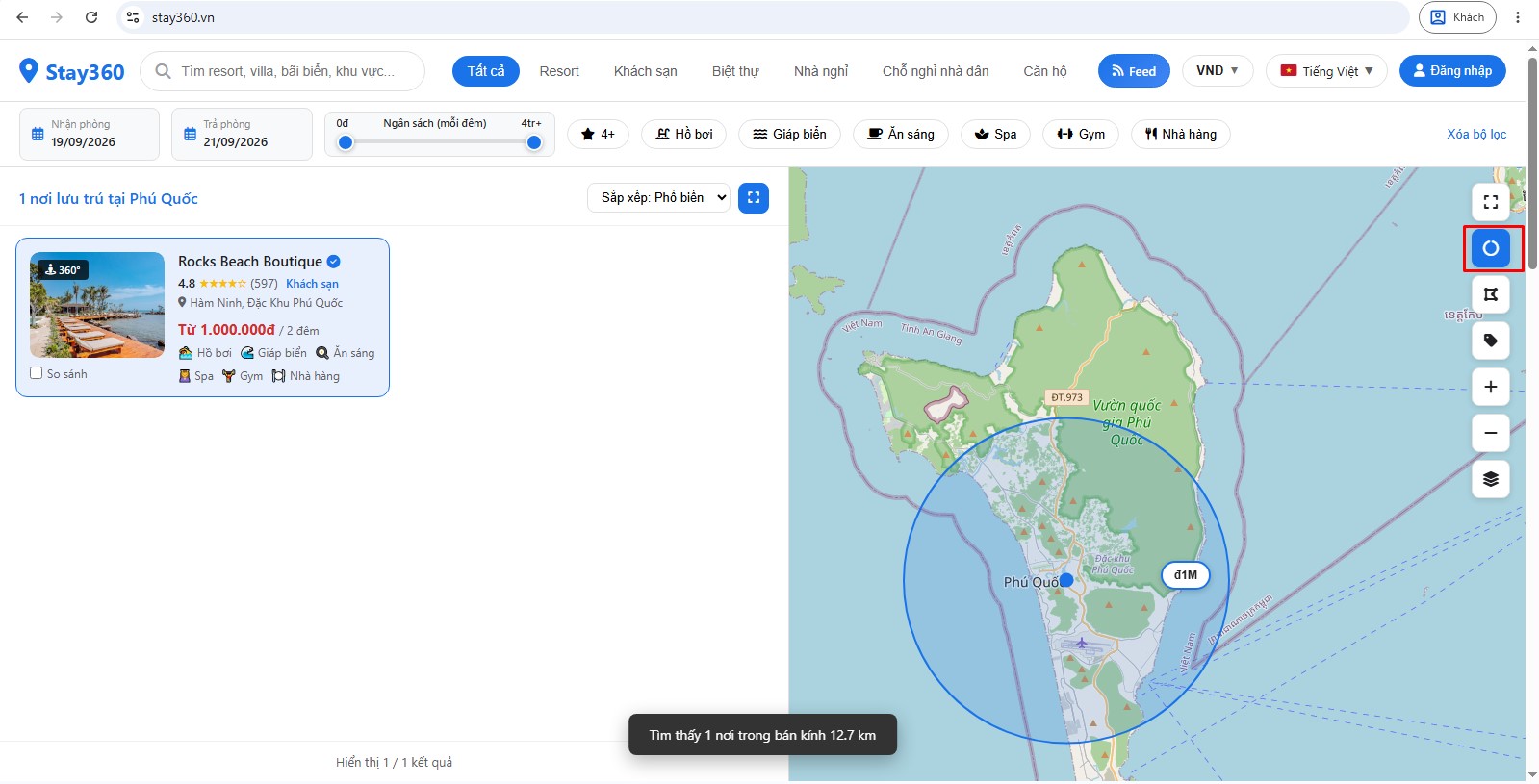This screenshot has width=1539, height=784.
Task: Activate the radius circle search tool
Action: tap(1491, 248)
